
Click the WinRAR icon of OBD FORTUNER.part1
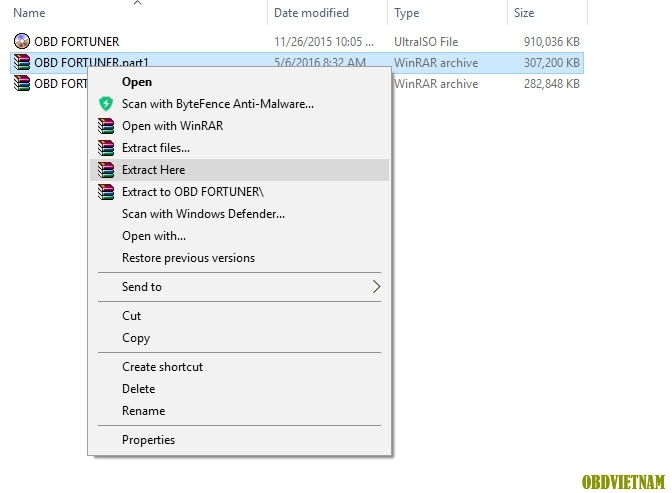(x=21, y=62)
